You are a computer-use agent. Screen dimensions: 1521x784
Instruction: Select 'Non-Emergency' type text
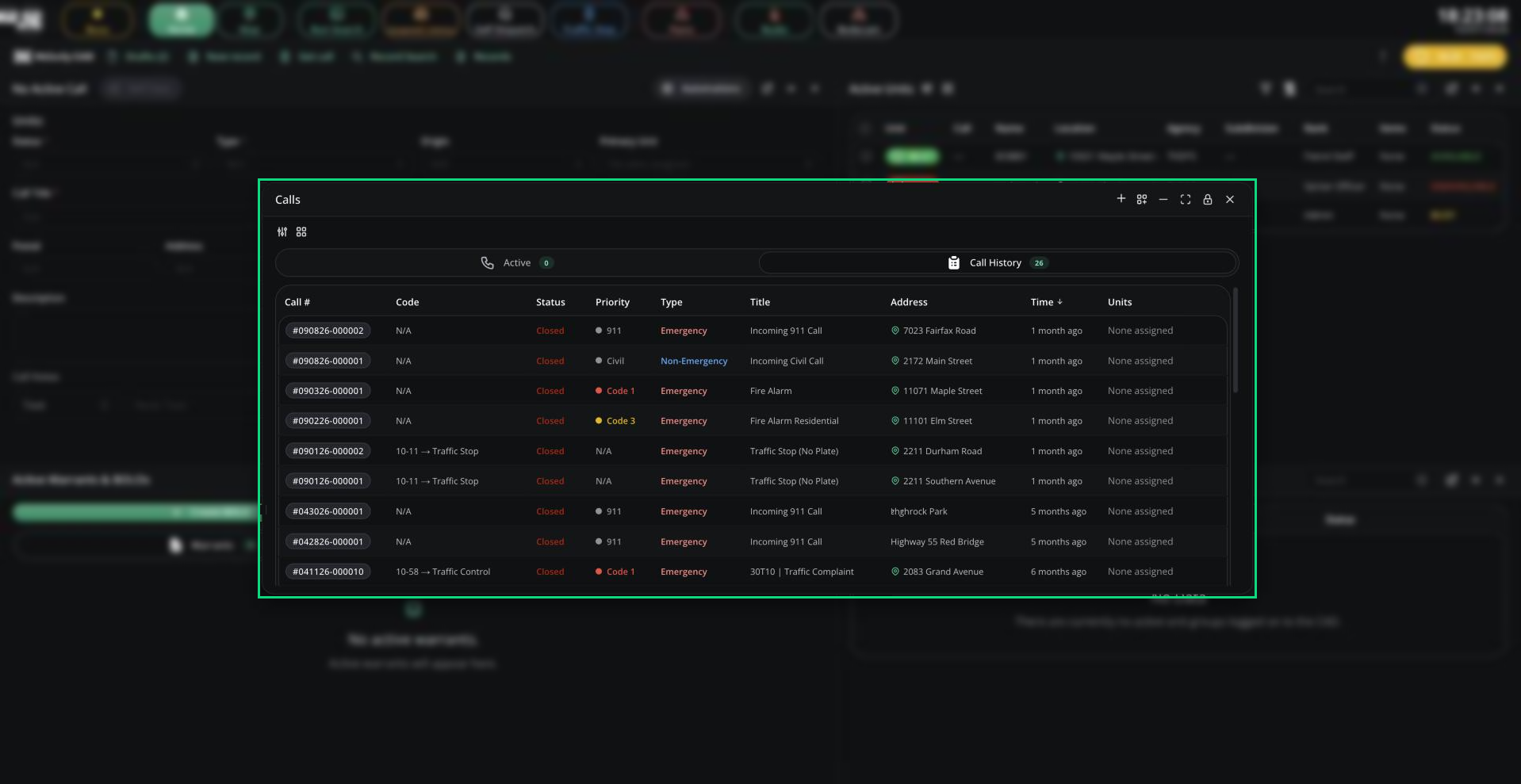click(694, 361)
